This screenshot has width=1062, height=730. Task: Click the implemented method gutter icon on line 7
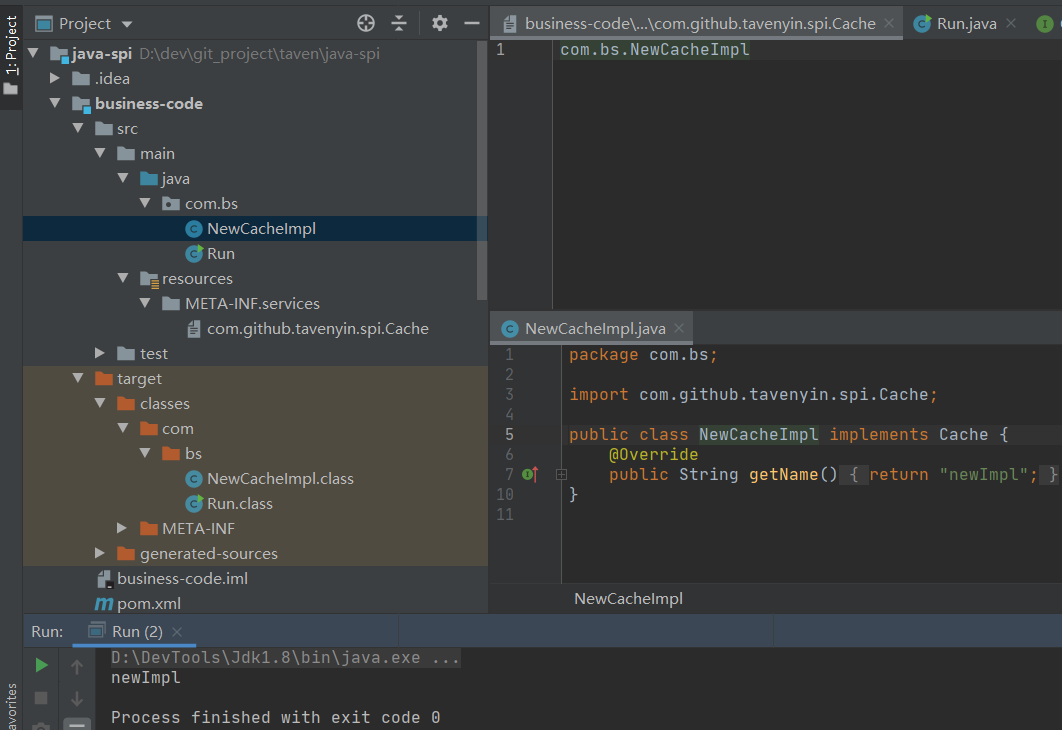tap(529, 475)
